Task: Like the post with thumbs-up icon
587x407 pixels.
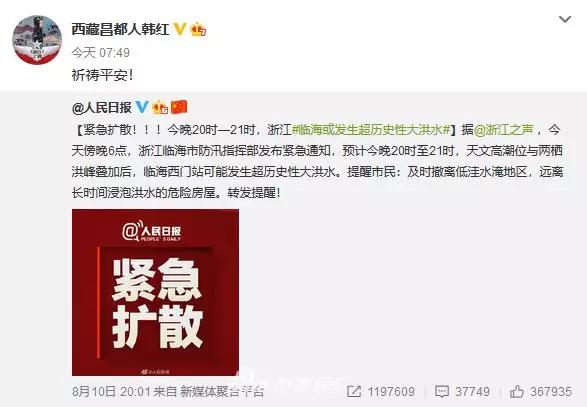Action: (x=517, y=392)
